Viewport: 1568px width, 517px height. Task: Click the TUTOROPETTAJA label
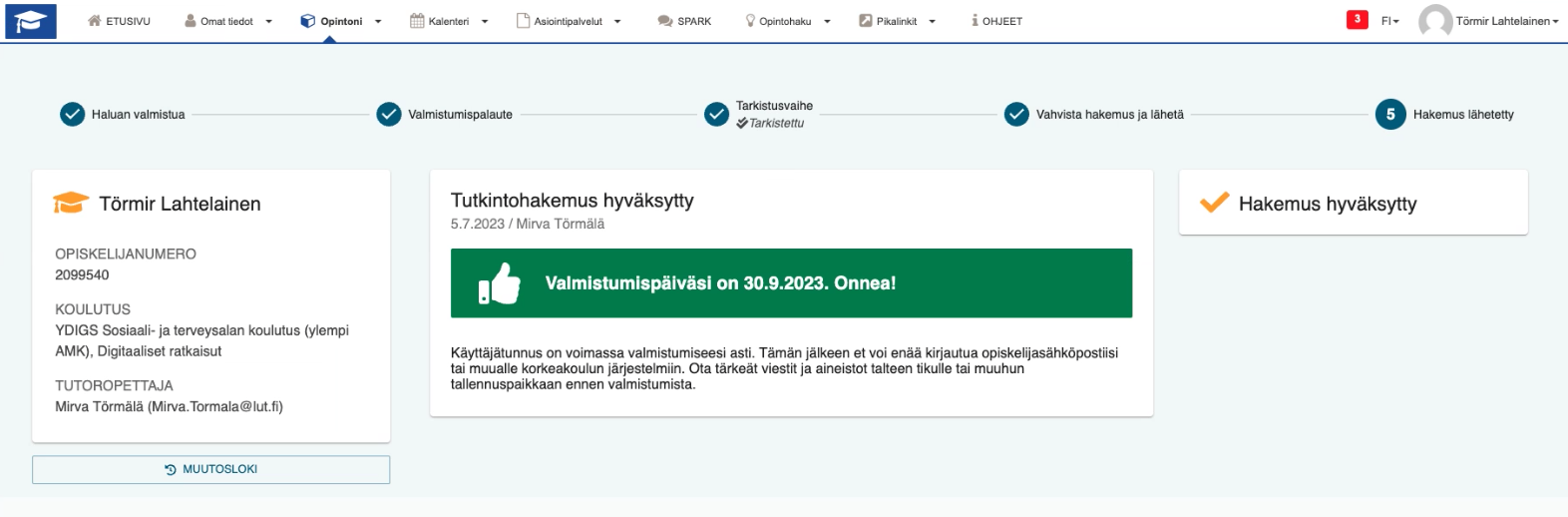tap(114, 385)
